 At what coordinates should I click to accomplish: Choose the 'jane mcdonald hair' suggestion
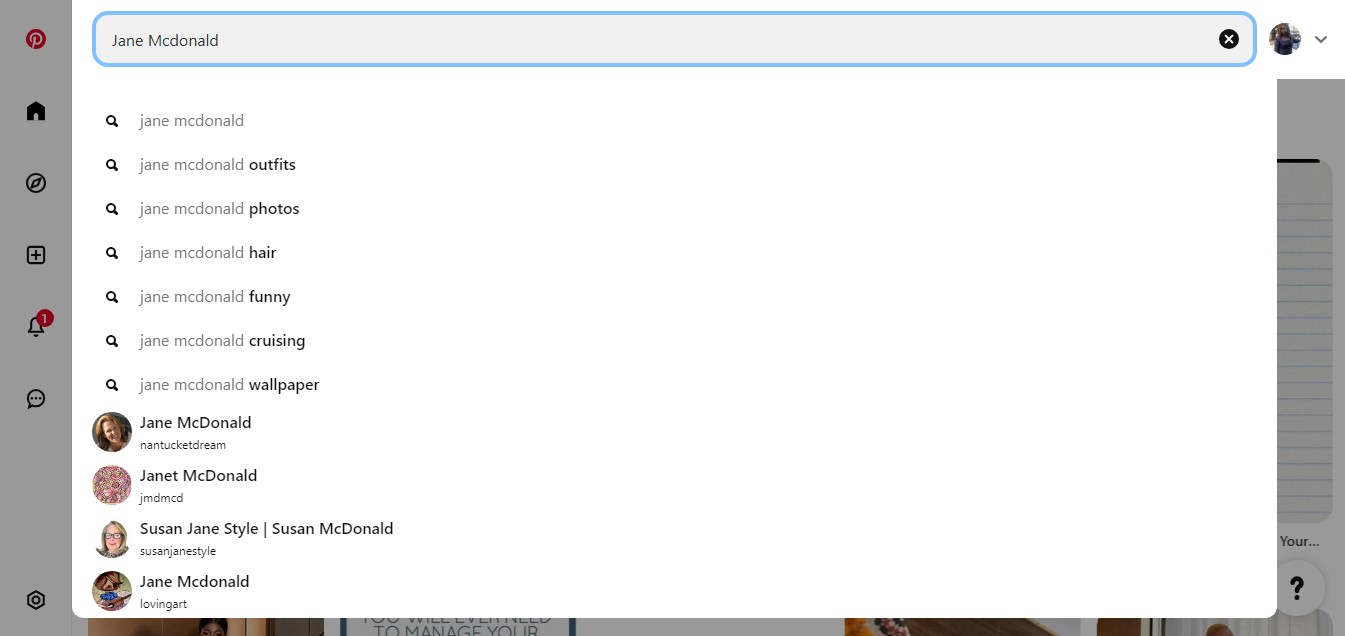(x=674, y=253)
